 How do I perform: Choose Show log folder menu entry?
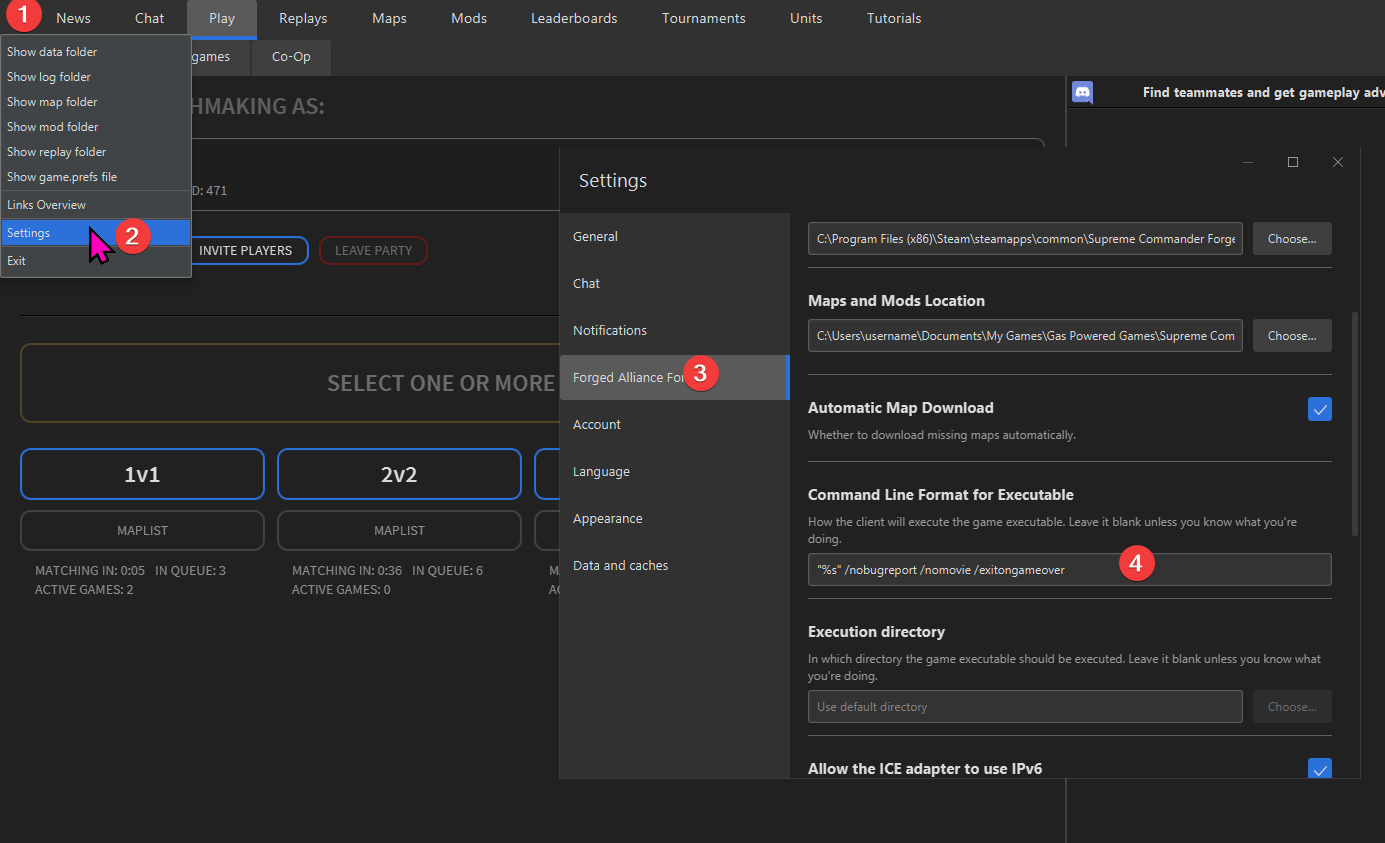(96, 77)
